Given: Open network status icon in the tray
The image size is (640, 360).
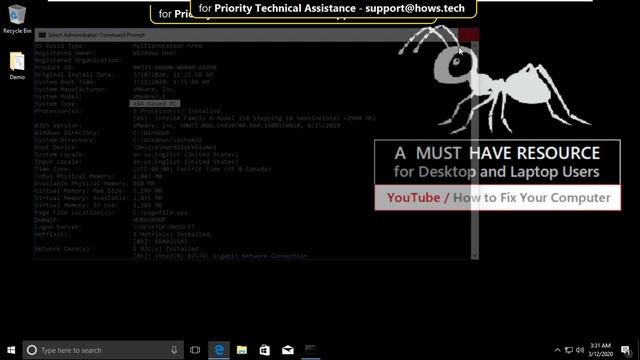Looking at the screenshot, I should pos(569,350).
